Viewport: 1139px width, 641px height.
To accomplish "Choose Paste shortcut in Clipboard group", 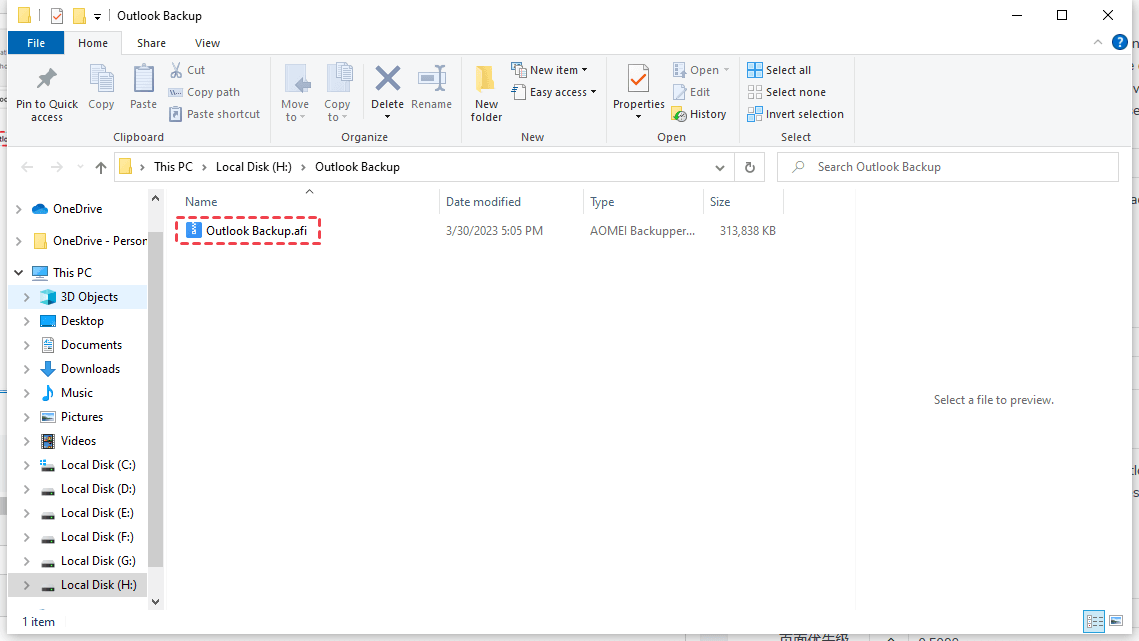I will [x=214, y=114].
